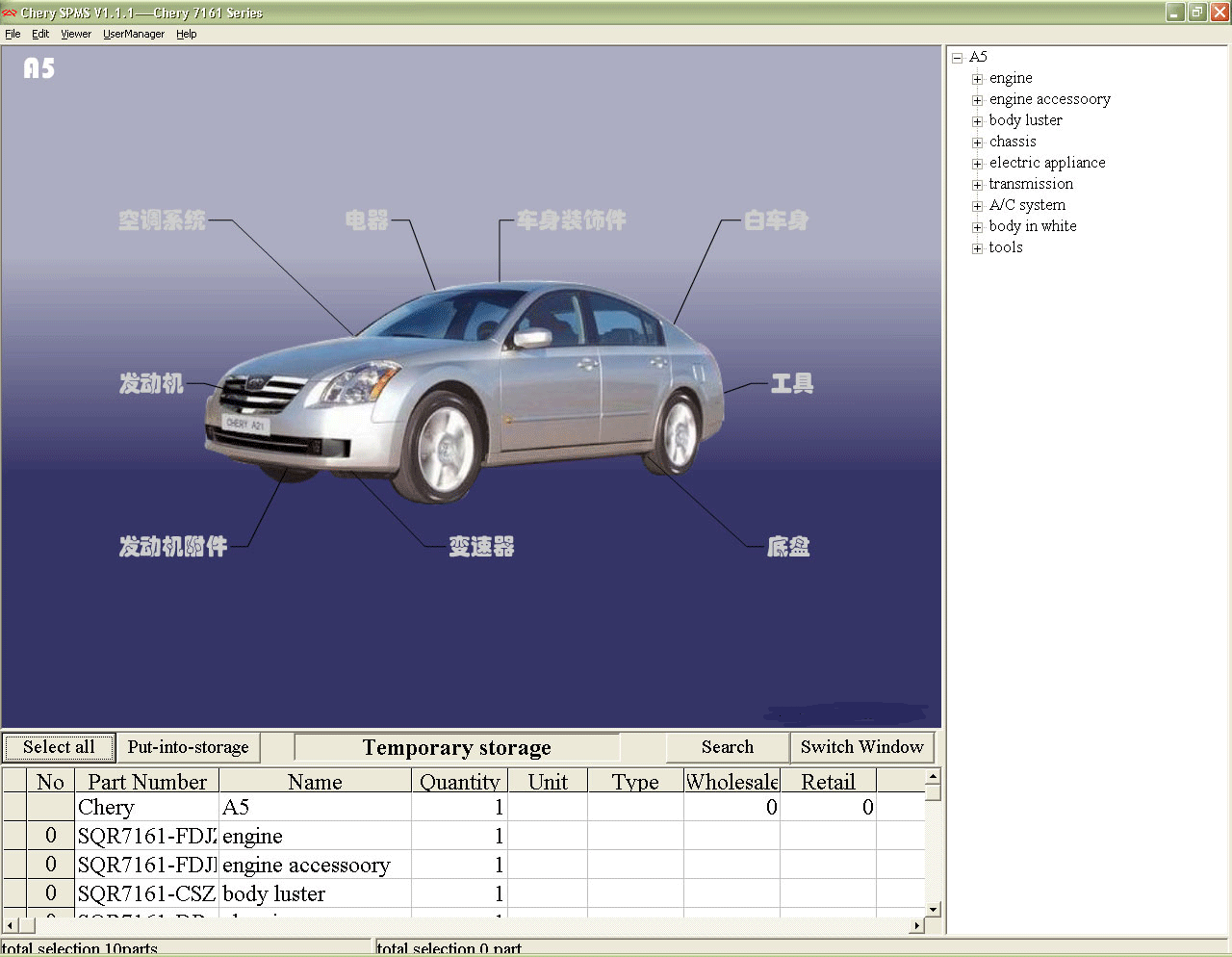Image resolution: width=1232 pixels, height=957 pixels.
Task: Open the Edit menu
Action: [40, 34]
